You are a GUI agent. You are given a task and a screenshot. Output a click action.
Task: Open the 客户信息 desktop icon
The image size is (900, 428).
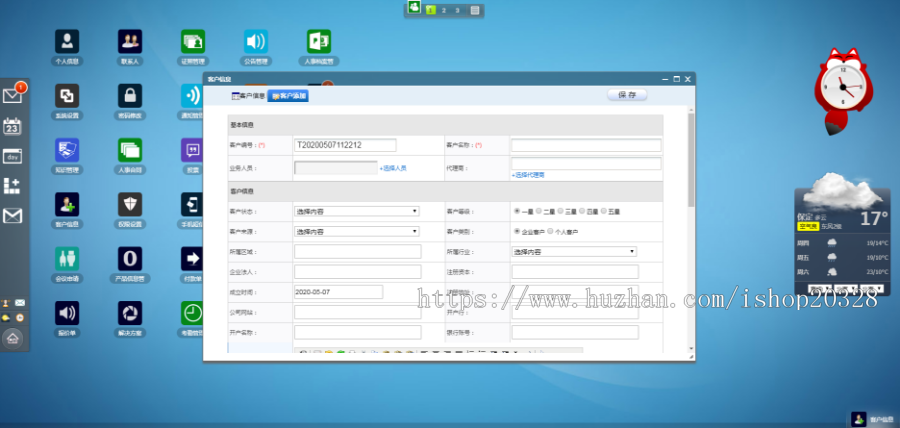tap(67, 204)
